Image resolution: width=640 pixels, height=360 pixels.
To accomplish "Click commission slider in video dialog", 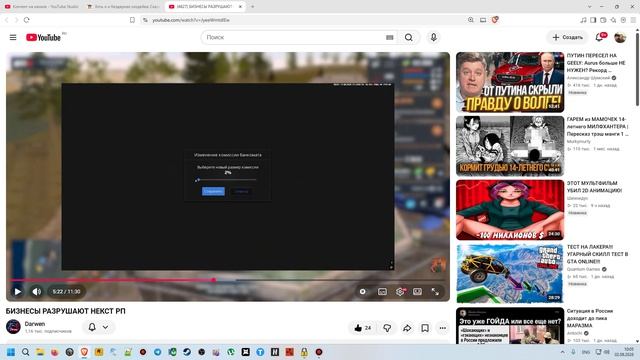I will (227, 180).
